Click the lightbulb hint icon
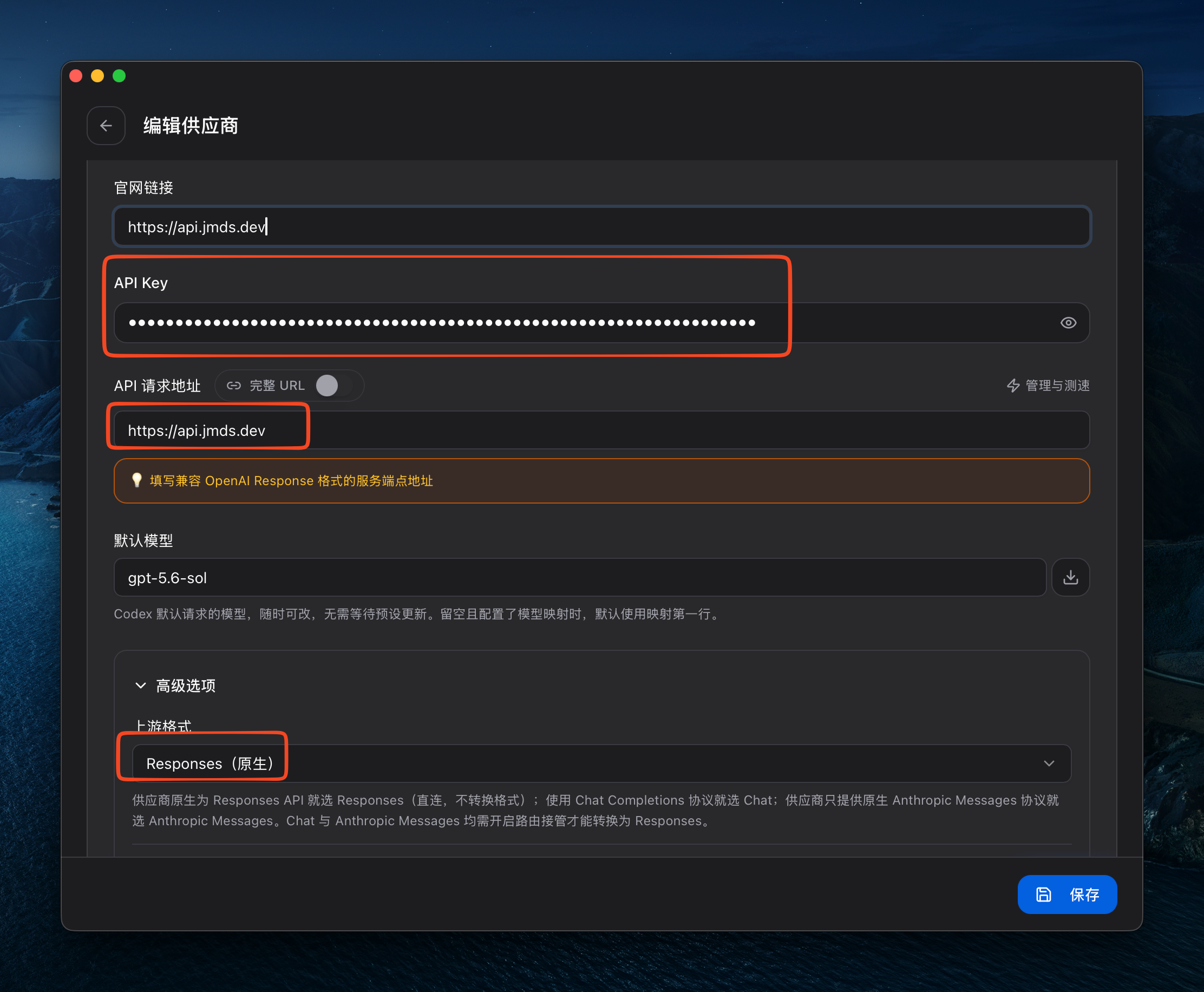The image size is (1204, 992). [x=137, y=481]
